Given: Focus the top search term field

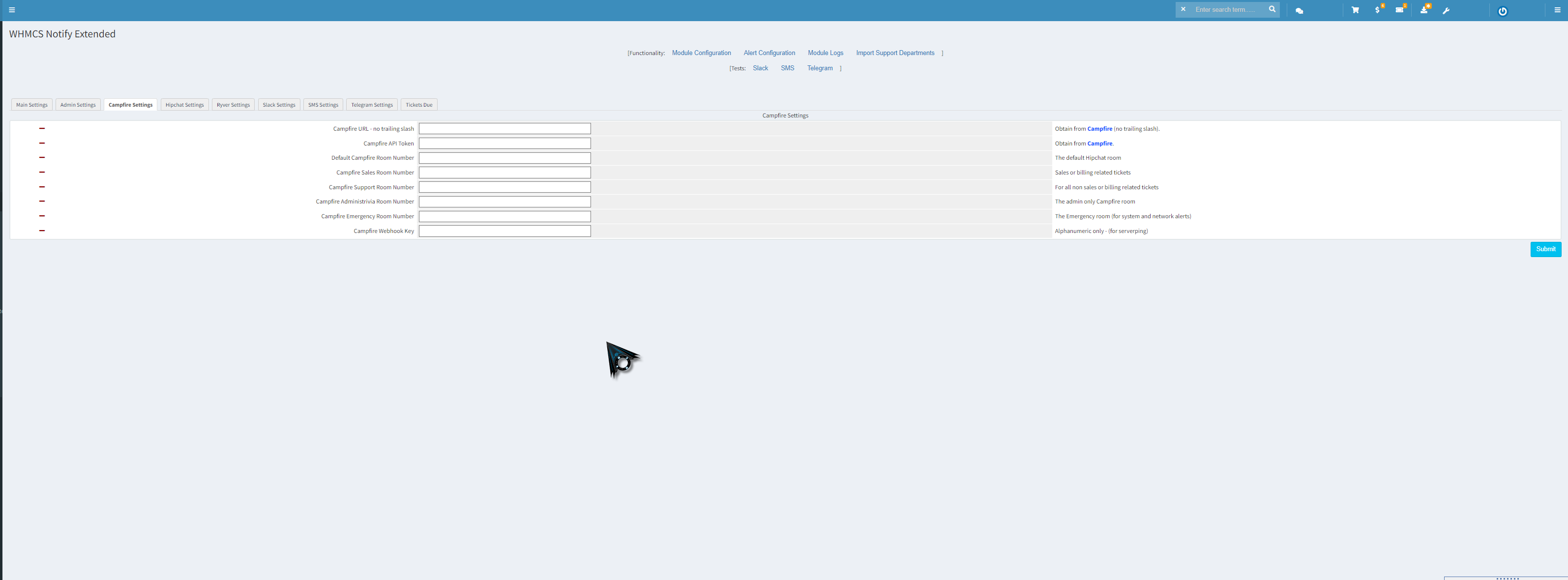Looking at the screenshot, I should (1228, 9).
